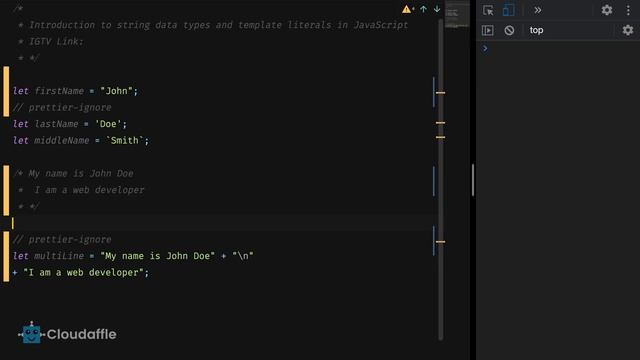Click the warning marker beside lastName line
Image resolution: width=640 pixels, height=360 pixels.
[440, 123]
